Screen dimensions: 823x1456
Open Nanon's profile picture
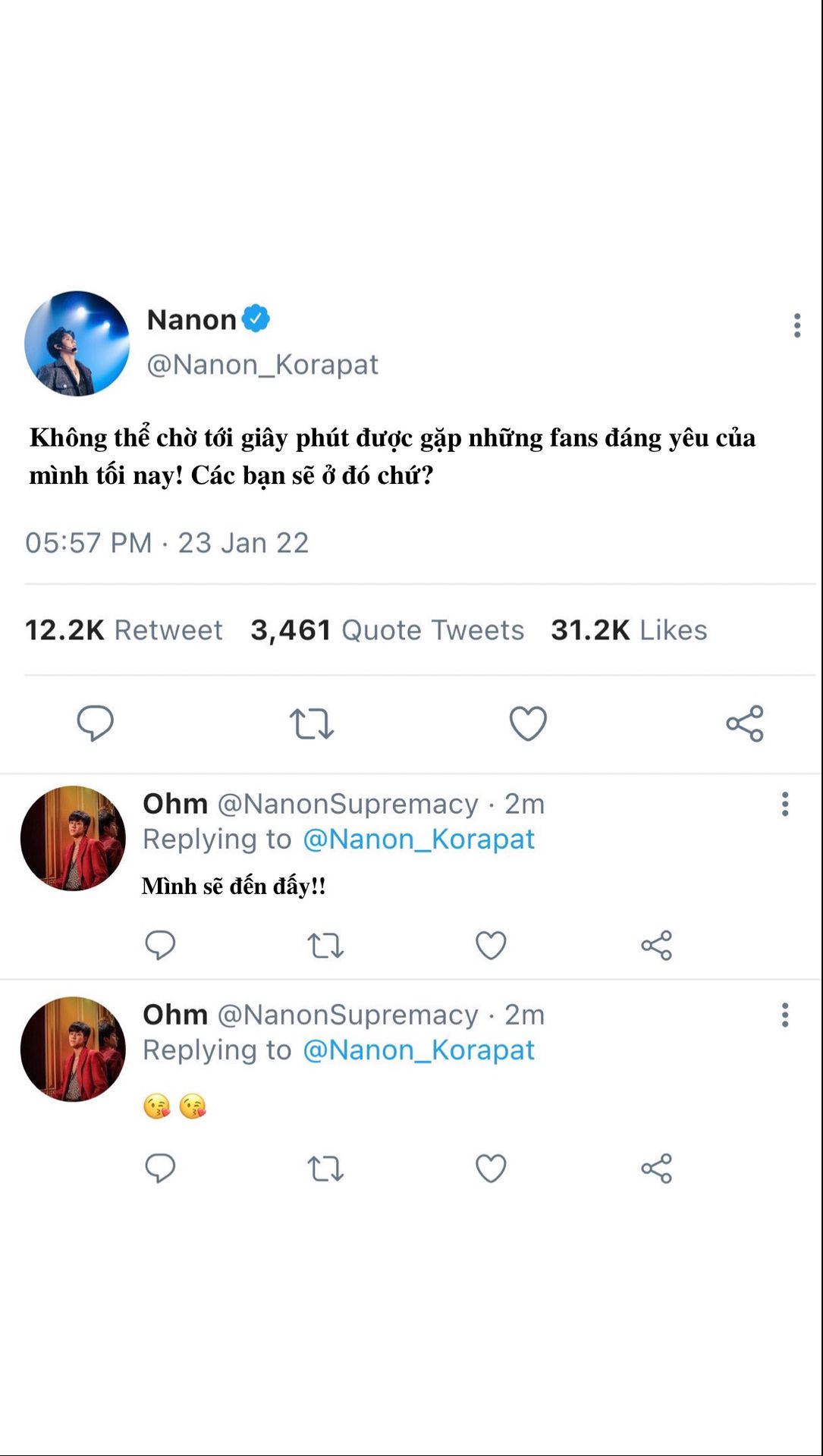pyautogui.click(x=77, y=344)
